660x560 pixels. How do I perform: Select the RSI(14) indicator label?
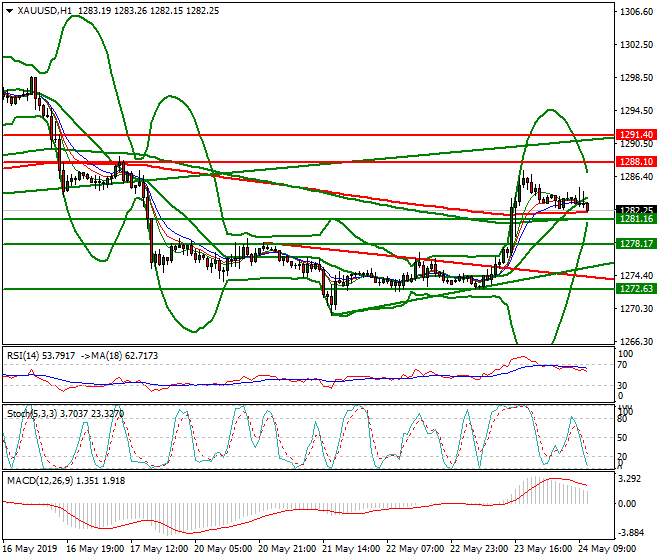pyautogui.click(x=23, y=356)
